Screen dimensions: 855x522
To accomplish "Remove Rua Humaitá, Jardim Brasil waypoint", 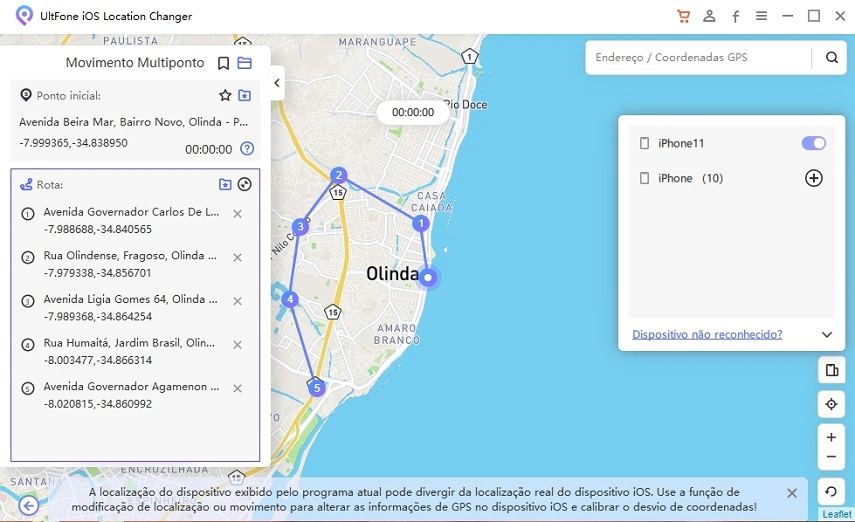I will point(237,345).
